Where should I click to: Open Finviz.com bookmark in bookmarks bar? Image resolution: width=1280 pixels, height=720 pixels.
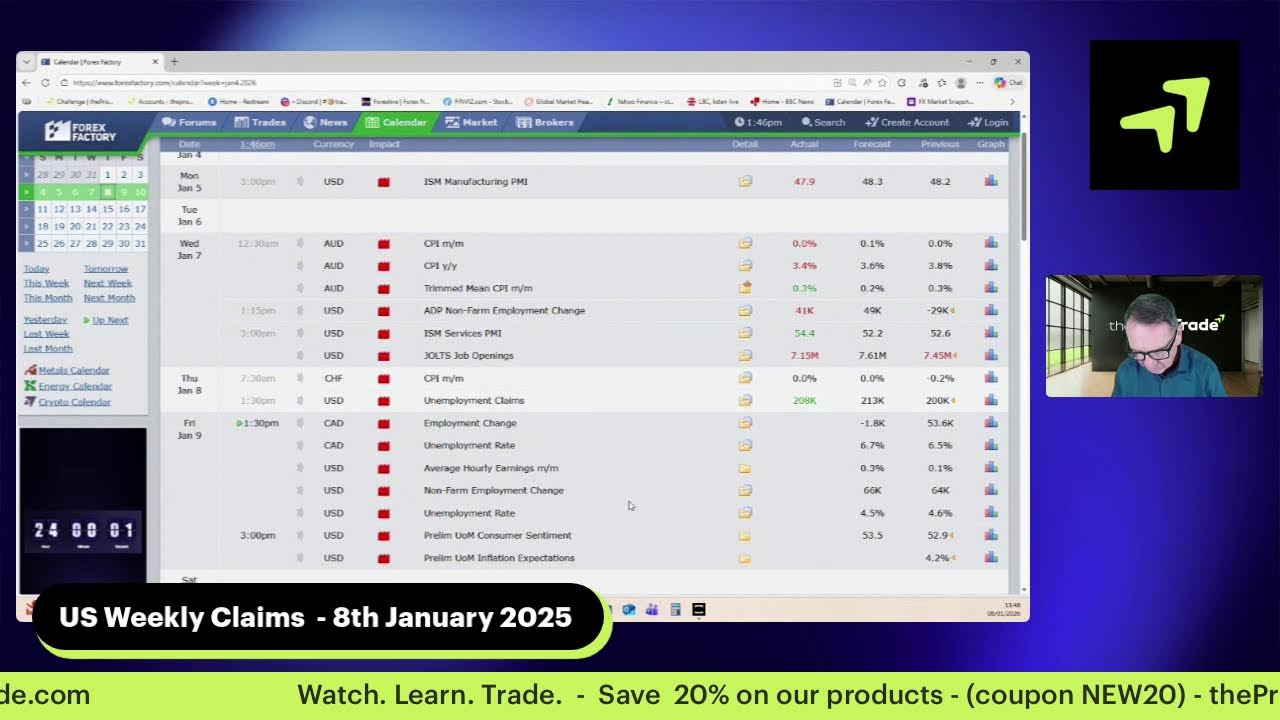click(x=477, y=102)
